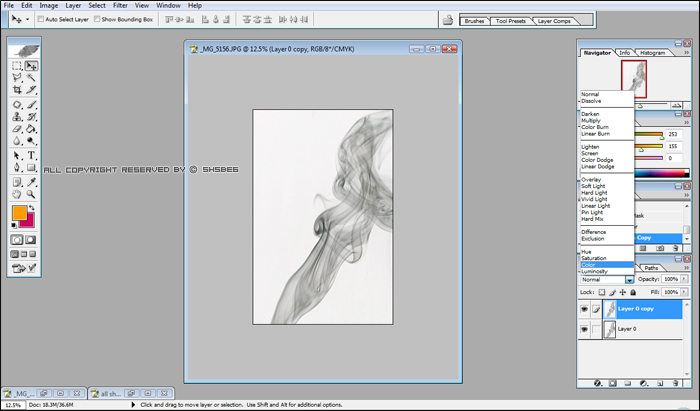Expand the Fill slider arrow

tap(684, 292)
